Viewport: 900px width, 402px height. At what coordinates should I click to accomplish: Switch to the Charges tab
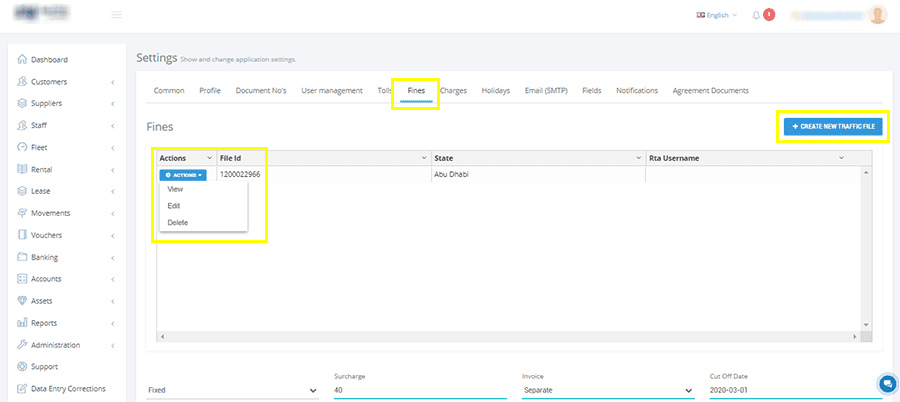pos(453,91)
